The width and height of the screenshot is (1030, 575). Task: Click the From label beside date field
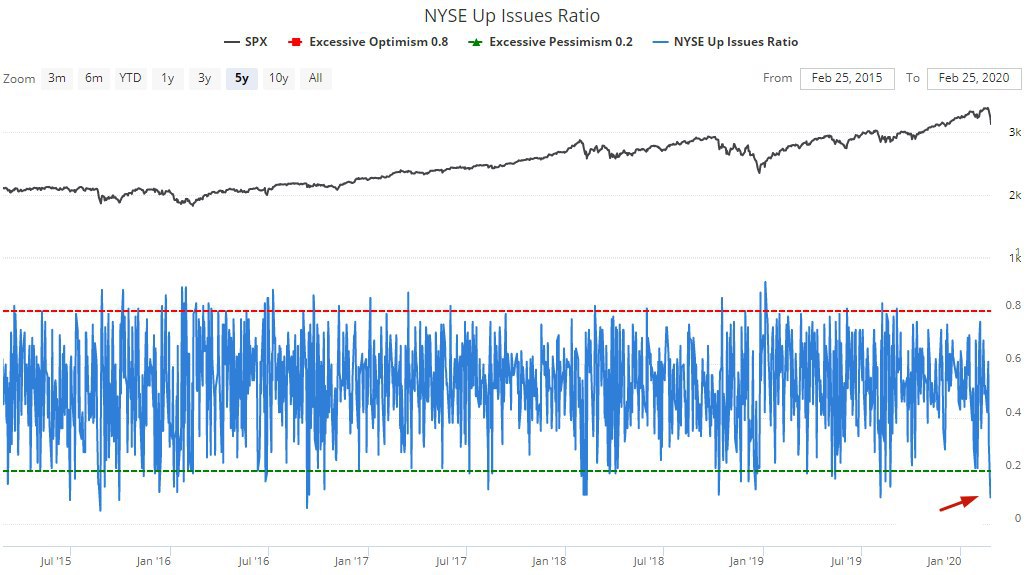[777, 78]
